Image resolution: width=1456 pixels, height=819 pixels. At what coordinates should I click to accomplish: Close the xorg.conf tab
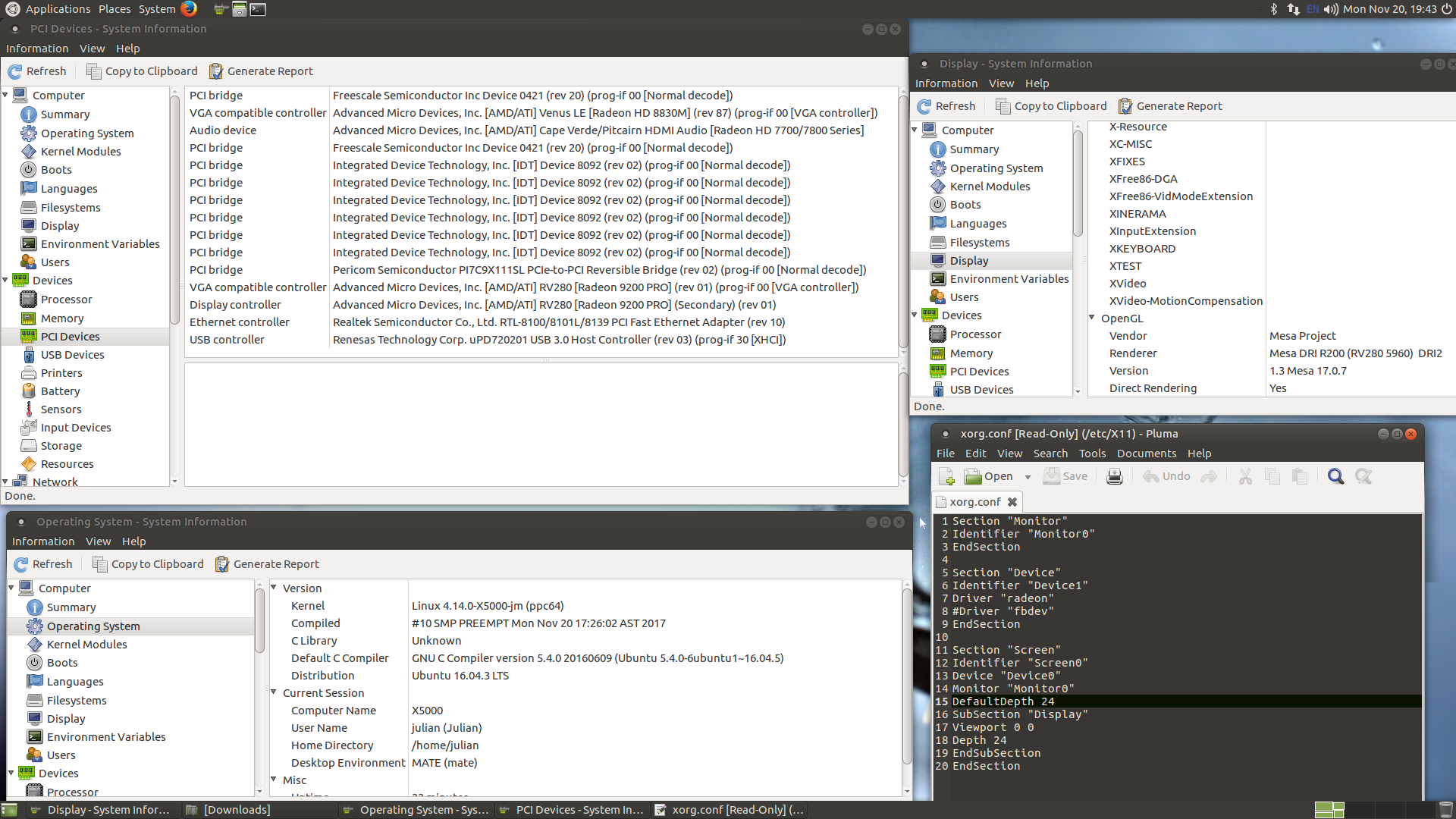coord(1012,502)
